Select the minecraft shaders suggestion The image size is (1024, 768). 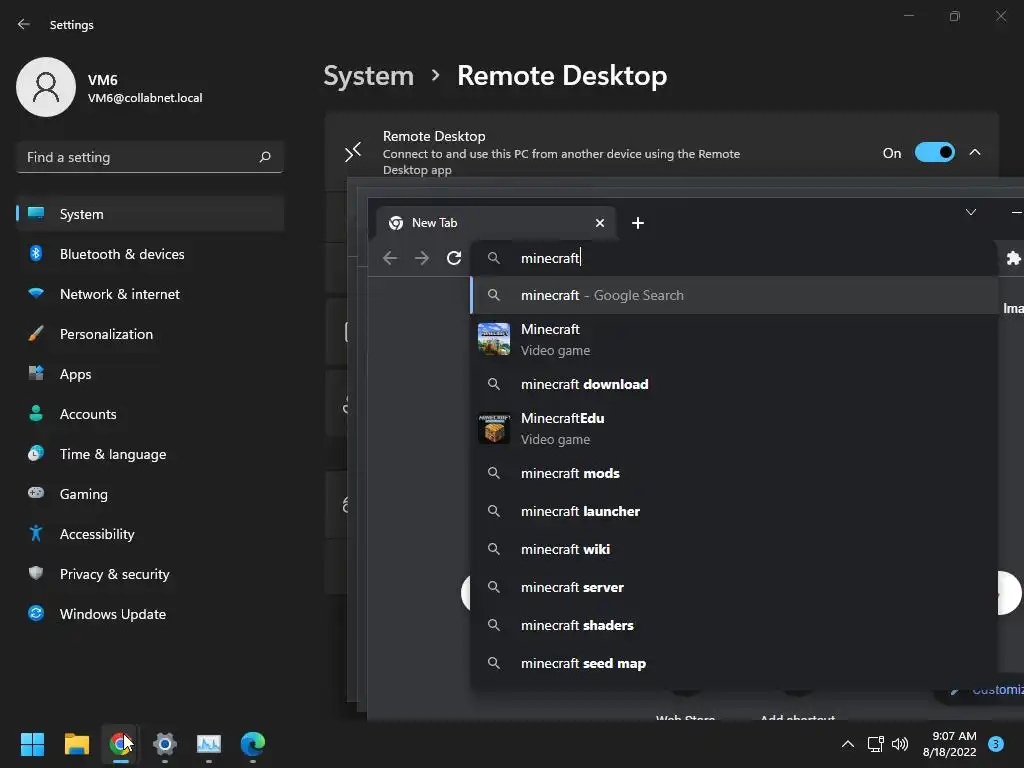tap(734, 625)
